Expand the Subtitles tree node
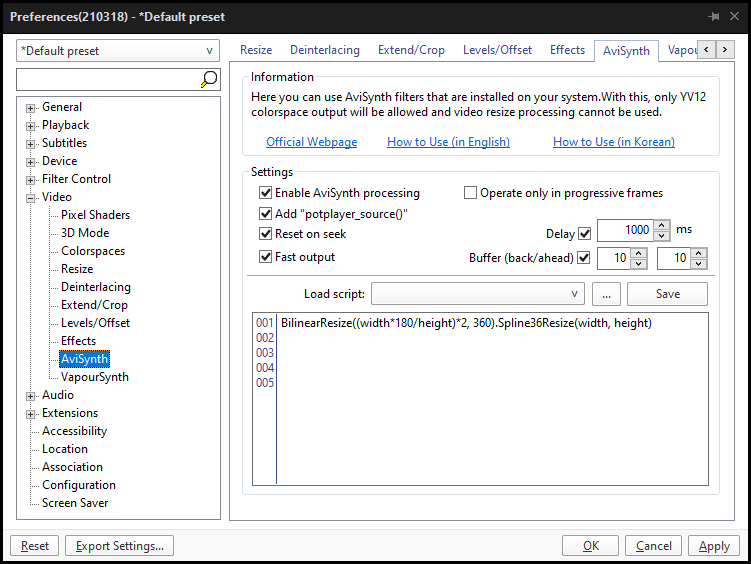 (30, 144)
